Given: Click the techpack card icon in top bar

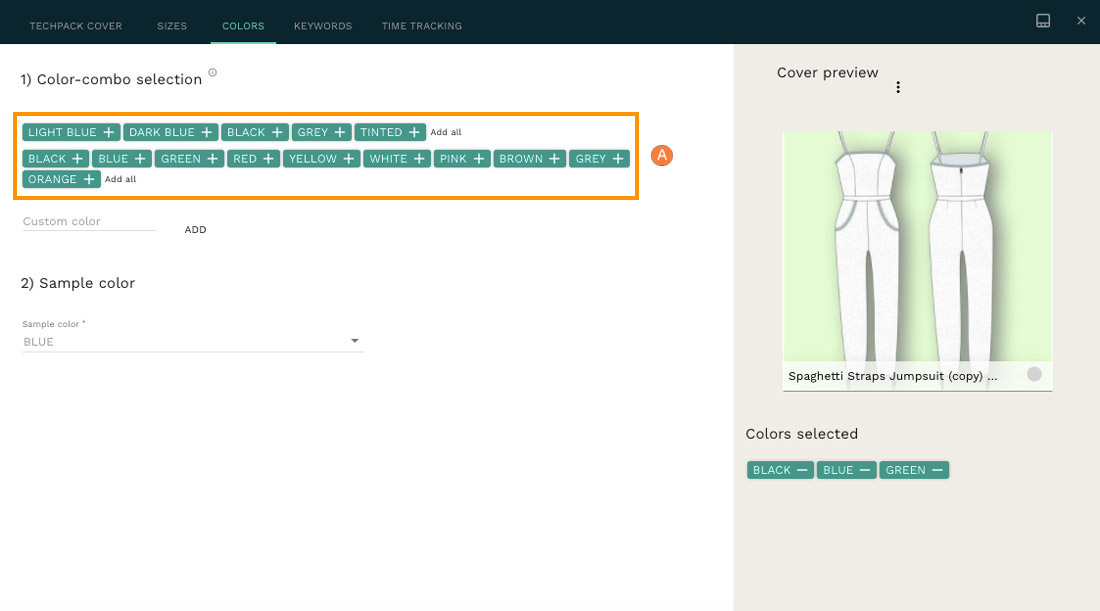Looking at the screenshot, I should point(1043,19).
